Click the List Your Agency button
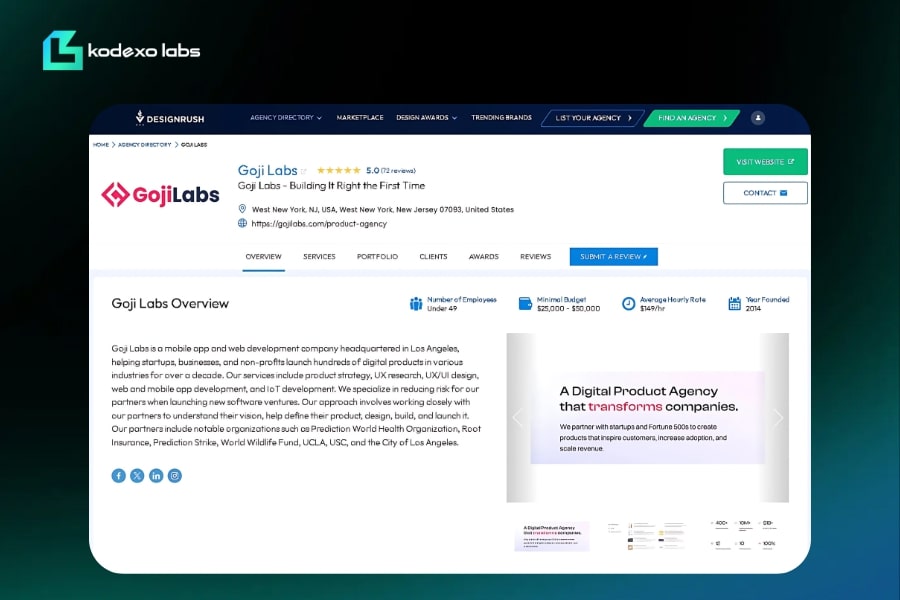The height and width of the screenshot is (600, 900). [593, 118]
